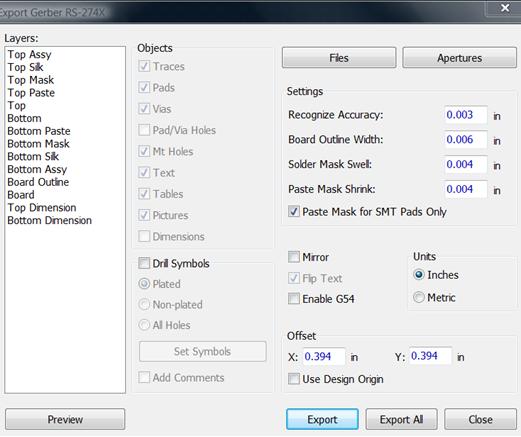Image resolution: width=521 pixels, height=437 pixels.
Task: Choose the Board Outline layer
Action: (x=38, y=182)
